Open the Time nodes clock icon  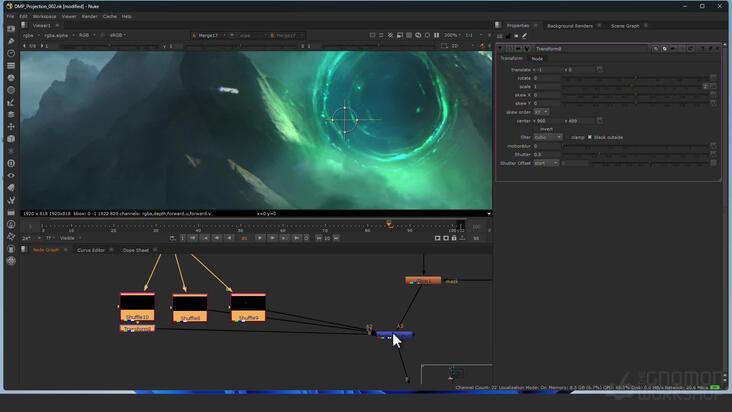point(11,53)
